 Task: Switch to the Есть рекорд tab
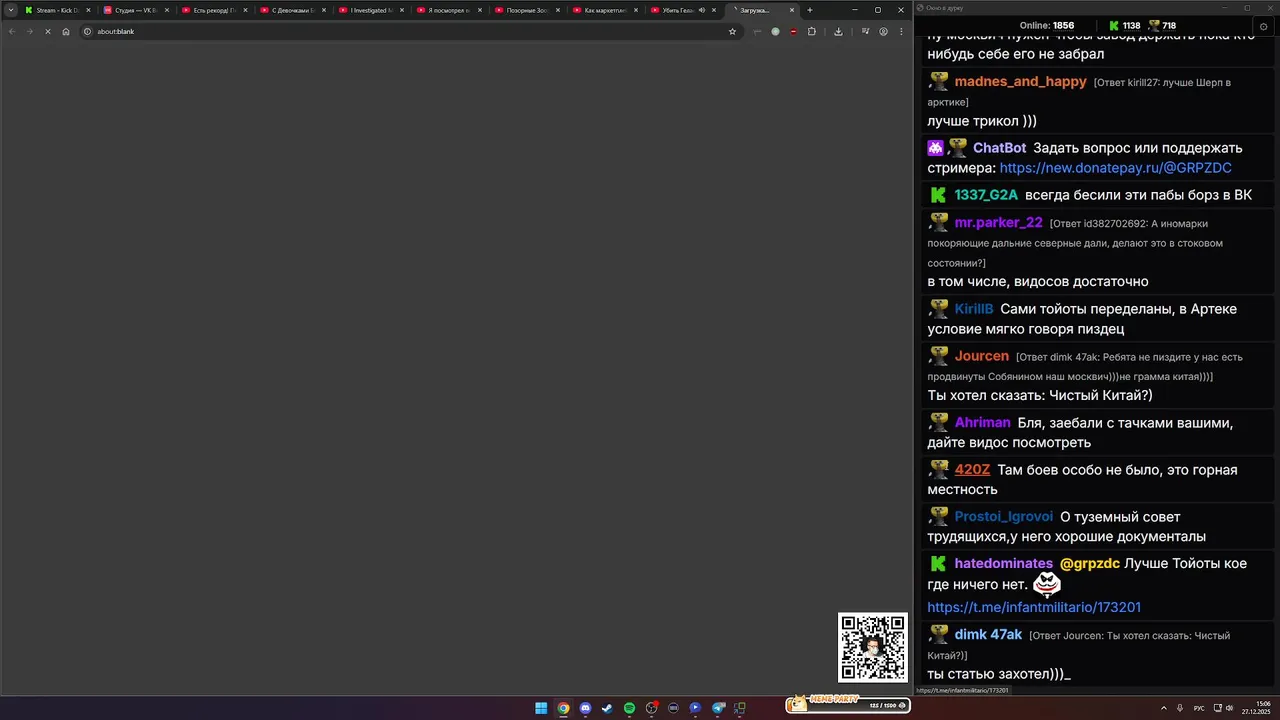click(x=213, y=10)
